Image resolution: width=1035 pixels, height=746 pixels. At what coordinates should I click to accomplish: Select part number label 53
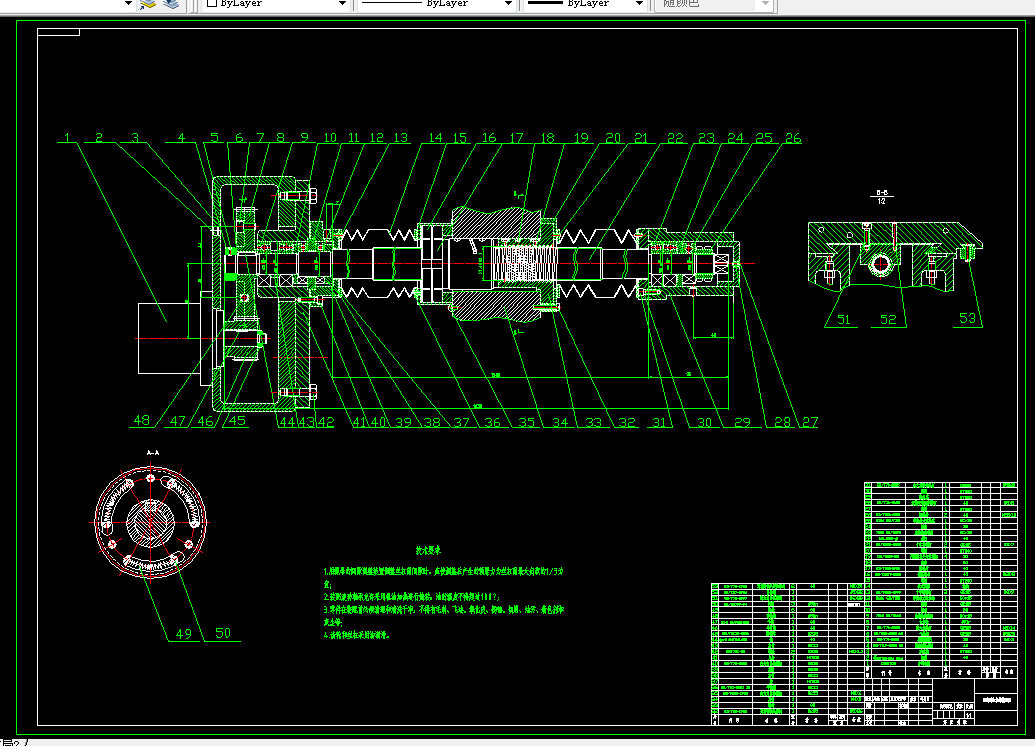[x=967, y=318]
